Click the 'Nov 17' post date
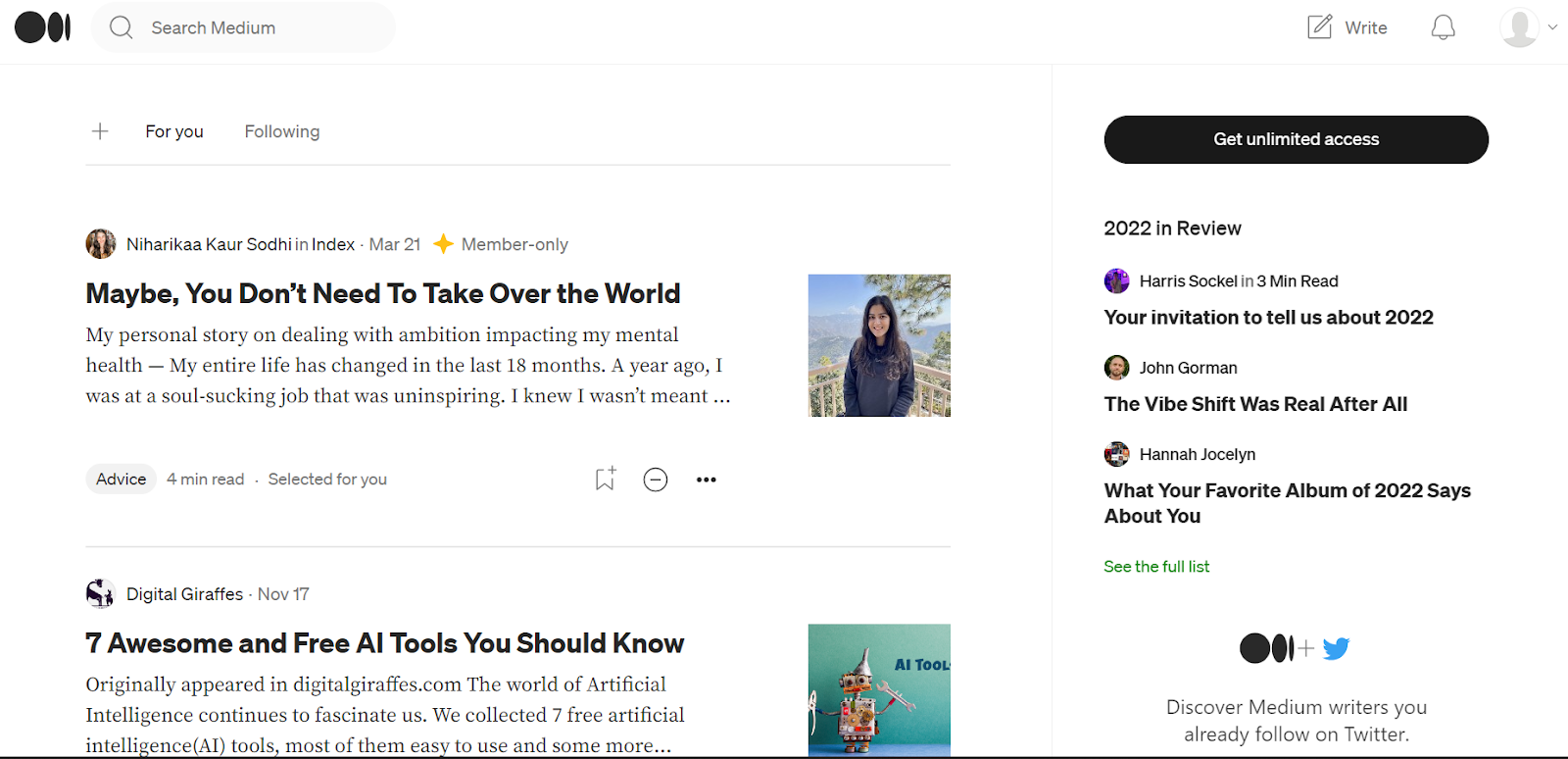 (x=283, y=594)
